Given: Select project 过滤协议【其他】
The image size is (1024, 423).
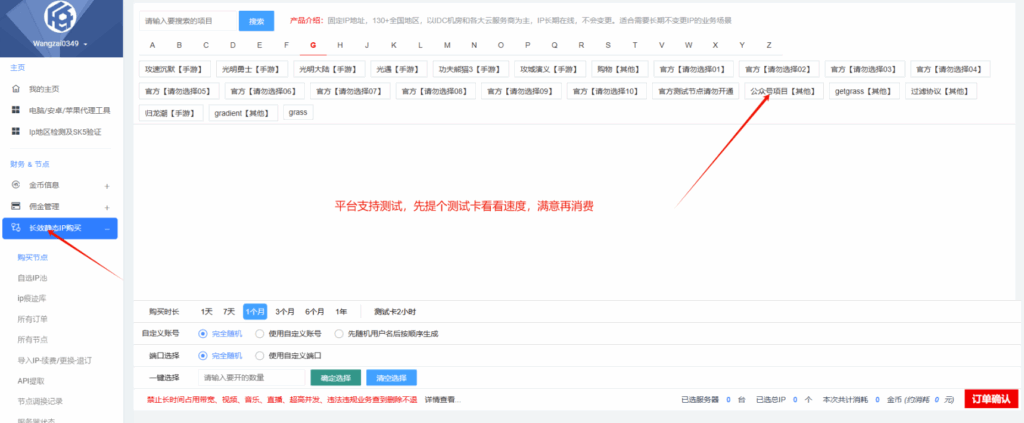Looking at the screenshot, I should [941, 91].
